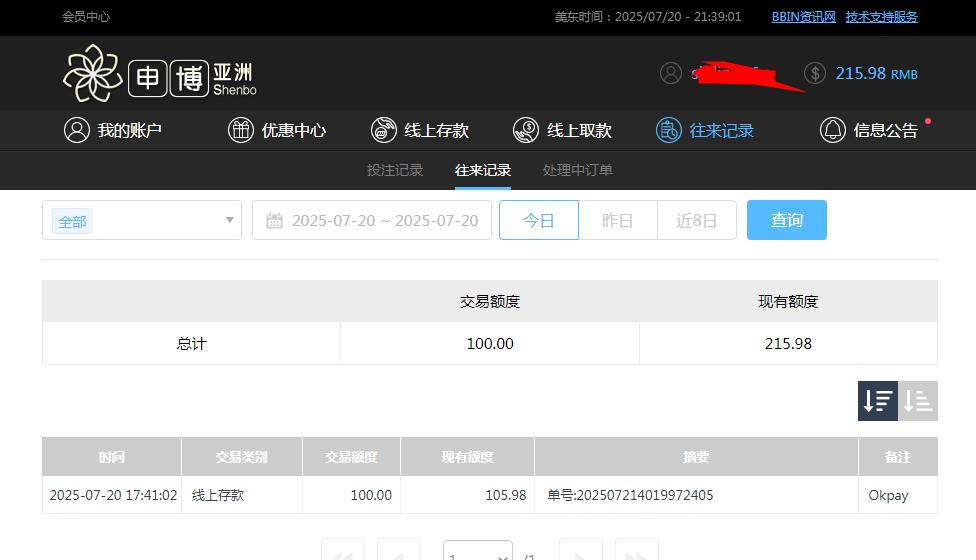Open the 全部 transaction type dropdown

tap(142, 220)
